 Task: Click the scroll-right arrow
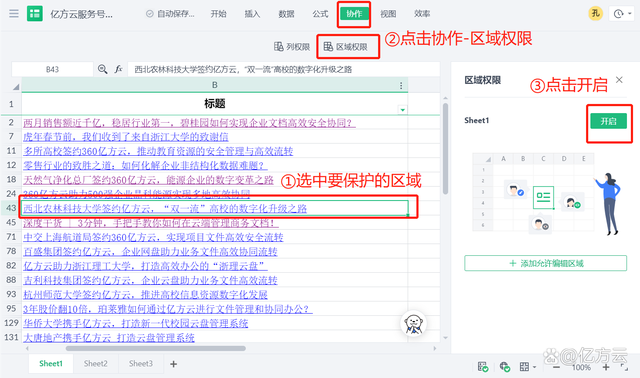tap(435, 349)
